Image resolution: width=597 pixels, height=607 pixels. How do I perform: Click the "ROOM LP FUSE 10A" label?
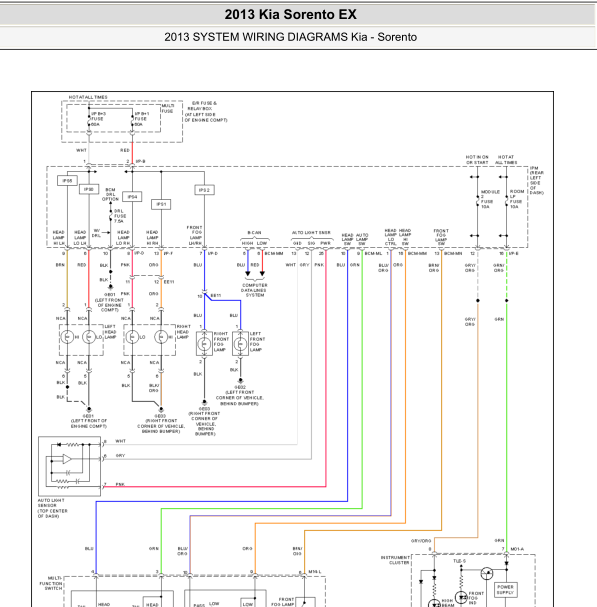(517, 199)
